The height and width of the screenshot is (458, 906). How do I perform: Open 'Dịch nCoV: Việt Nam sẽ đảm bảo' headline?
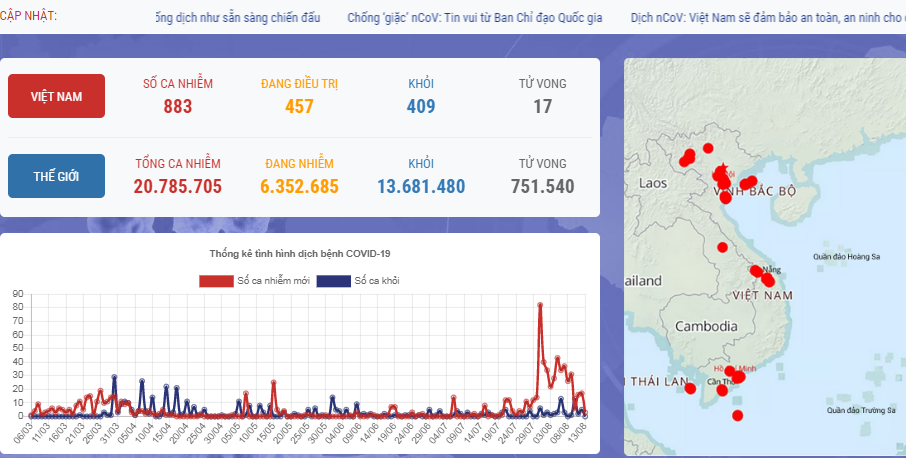coord(768,17)
